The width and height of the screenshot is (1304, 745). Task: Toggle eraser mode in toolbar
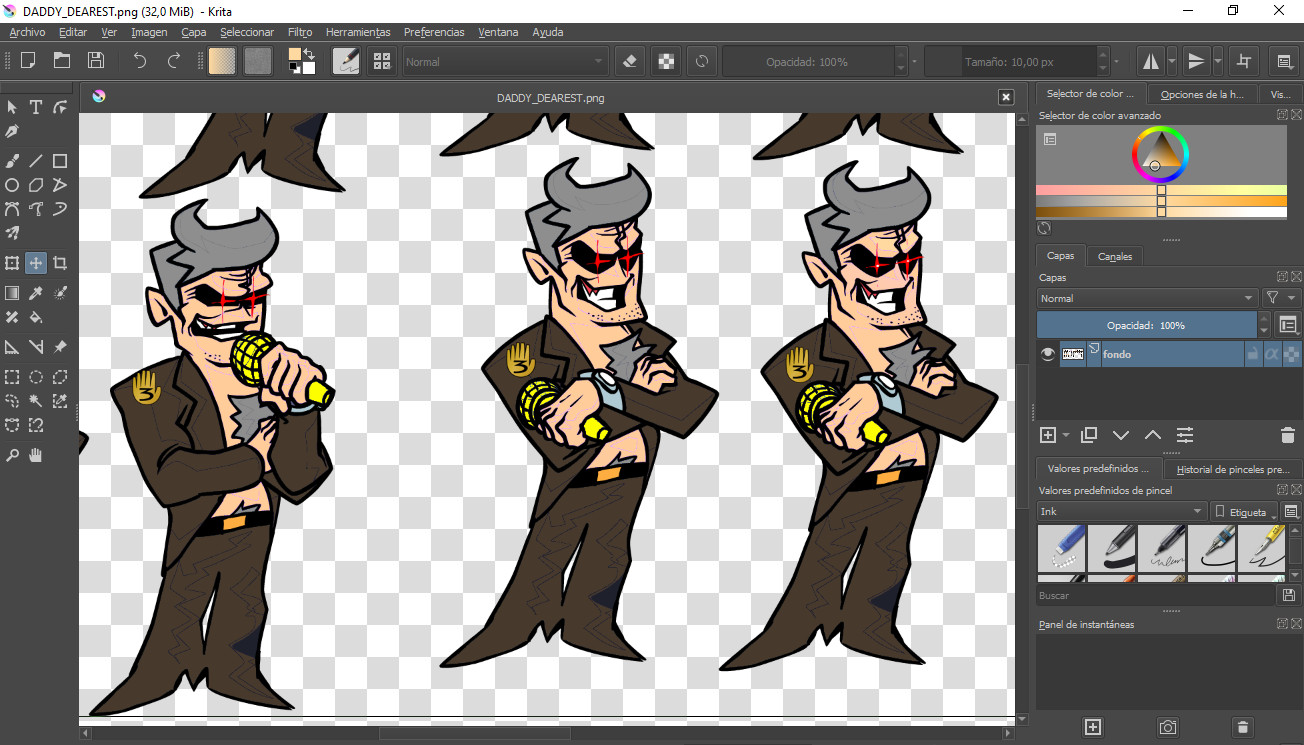pos(629,61)
